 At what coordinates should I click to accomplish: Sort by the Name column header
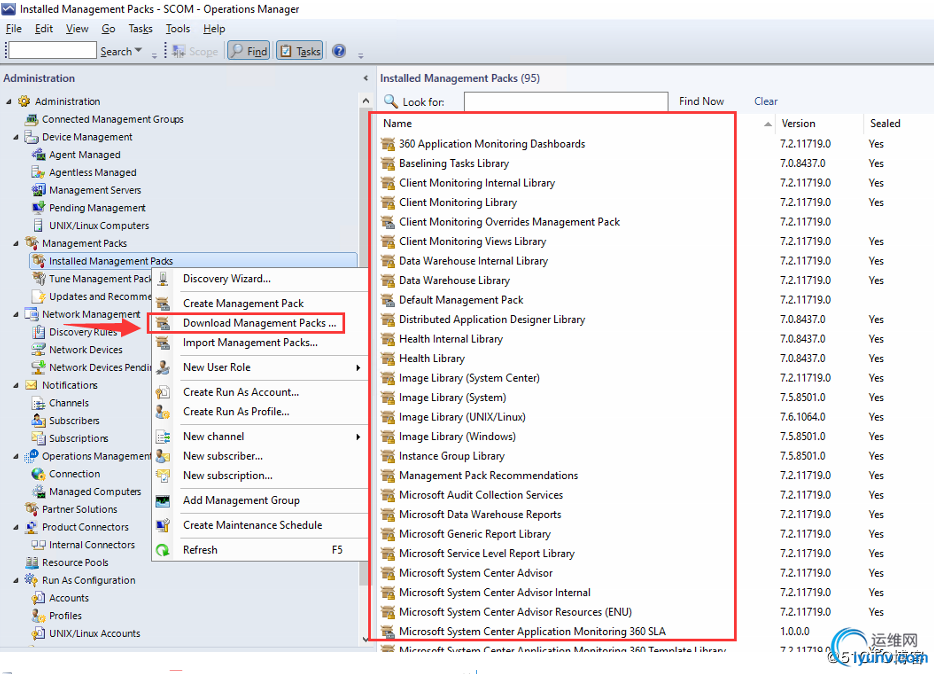tap(397, 123)
